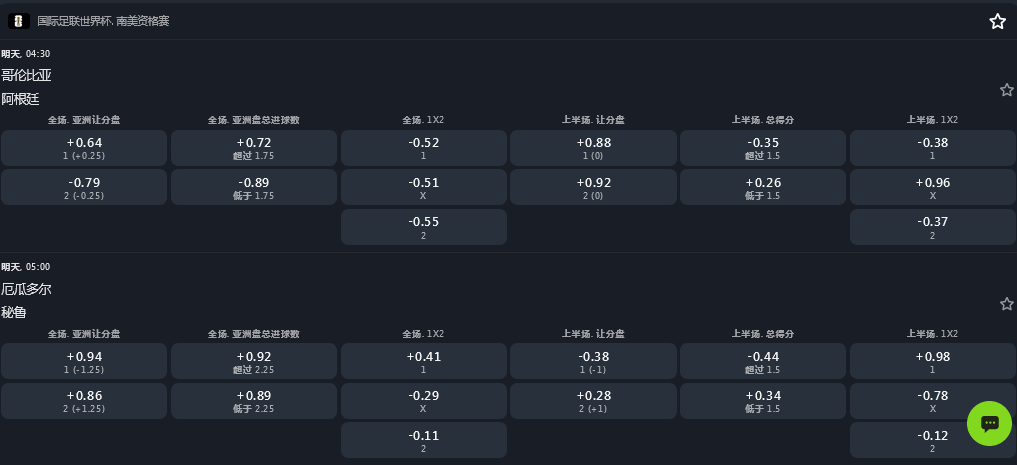
Task: Pick over 1.75 goals at +0.72
Action: tap(254, 148)
